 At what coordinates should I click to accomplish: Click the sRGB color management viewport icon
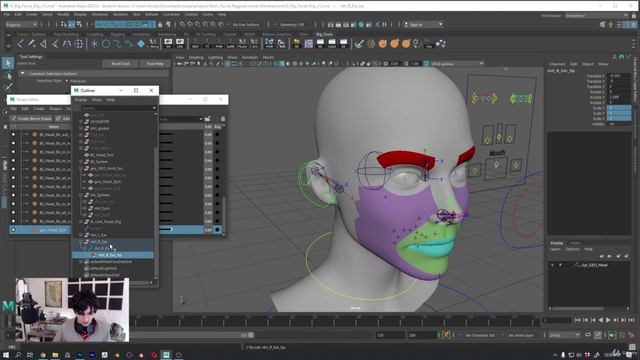click(426, 64)
